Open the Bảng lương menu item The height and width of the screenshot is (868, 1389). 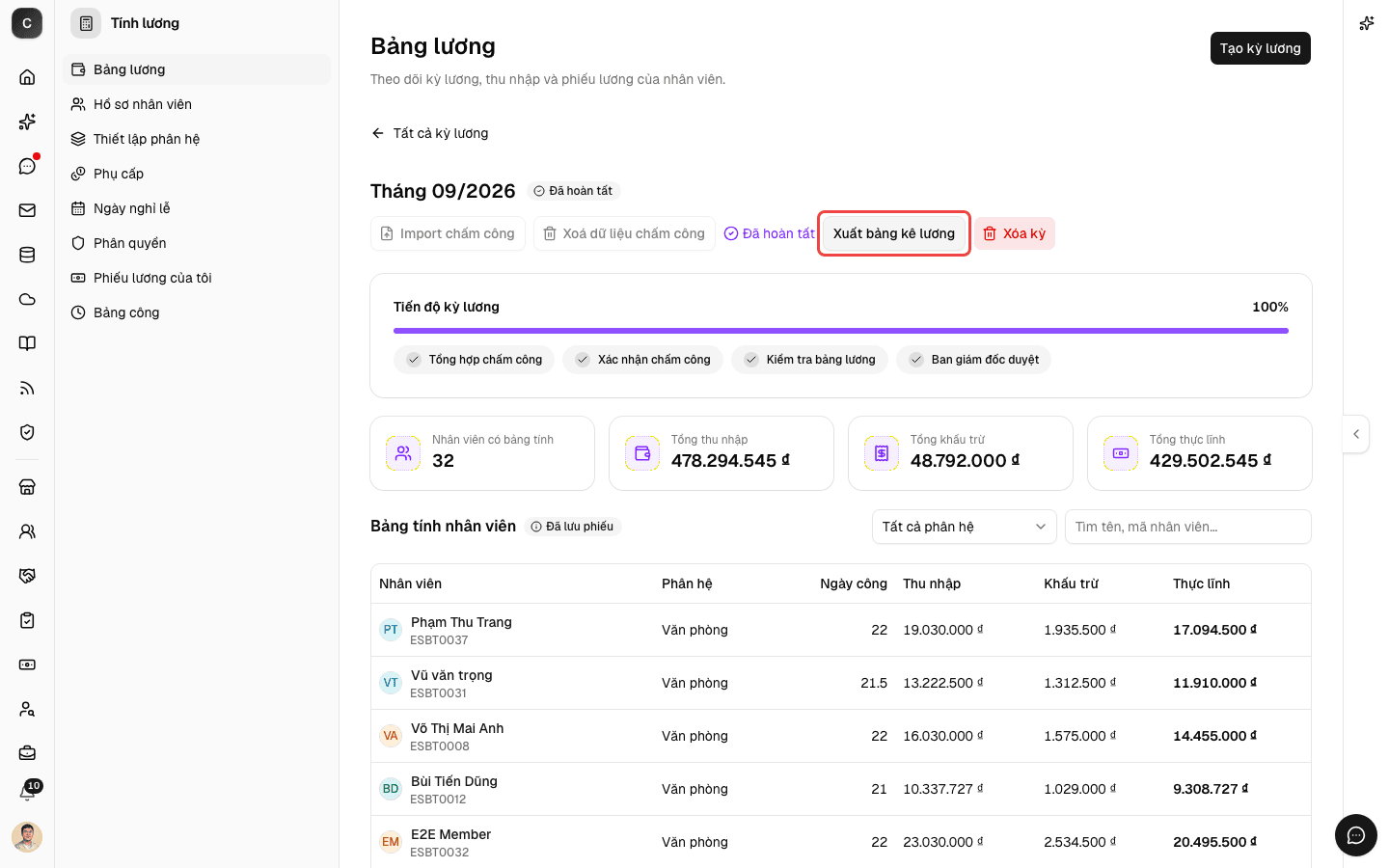(x=197, y=69)
